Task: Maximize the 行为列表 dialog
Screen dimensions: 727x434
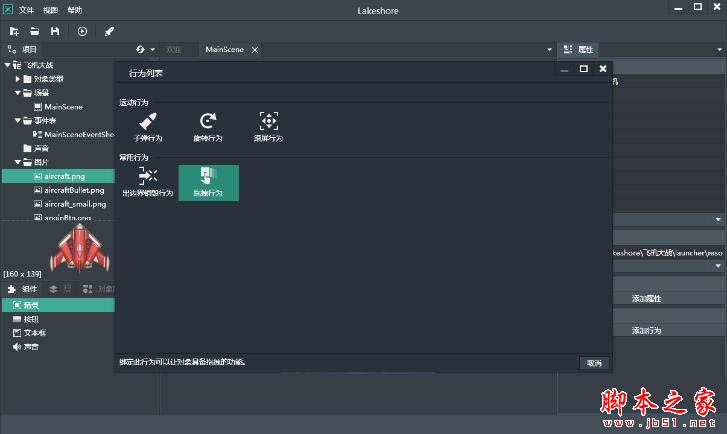Action: (584, 69)
